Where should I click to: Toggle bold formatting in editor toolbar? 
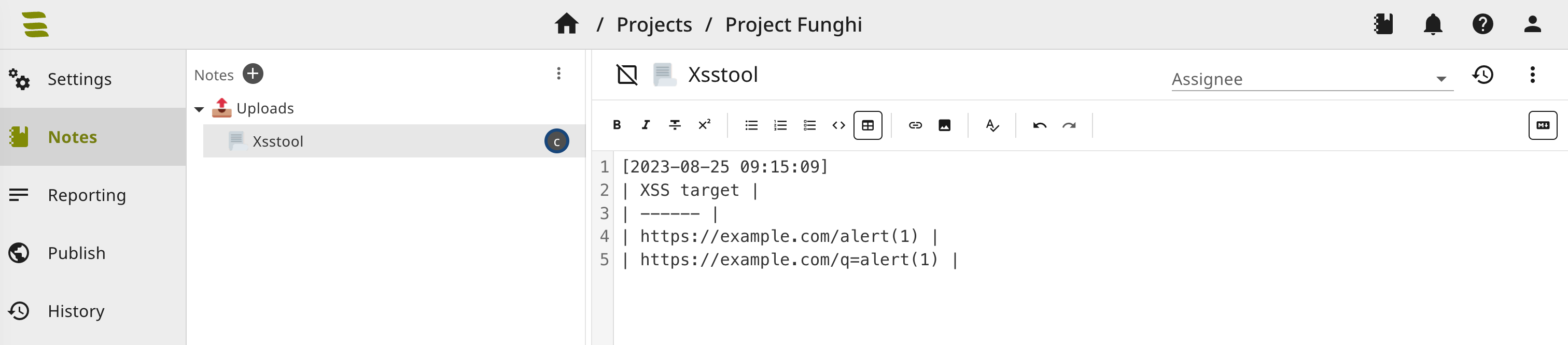coord(617,125)
